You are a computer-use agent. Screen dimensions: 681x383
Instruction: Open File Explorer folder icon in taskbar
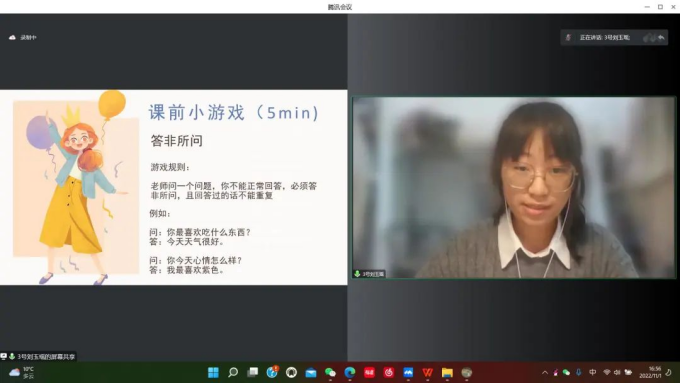(x=447, y=373)
